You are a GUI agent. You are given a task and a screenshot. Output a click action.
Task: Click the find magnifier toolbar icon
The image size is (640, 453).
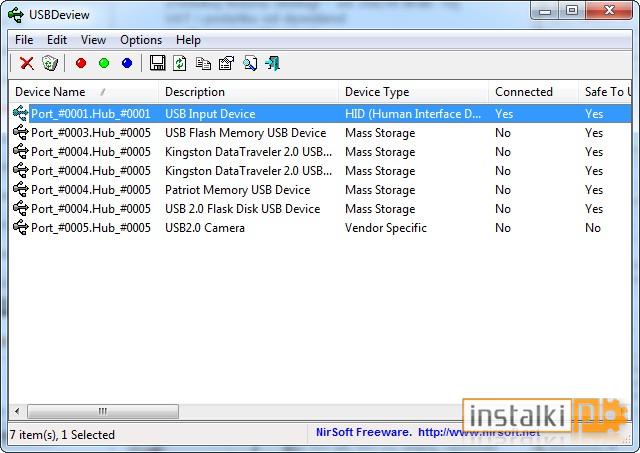pyautogui.click(x=250, y=63)
